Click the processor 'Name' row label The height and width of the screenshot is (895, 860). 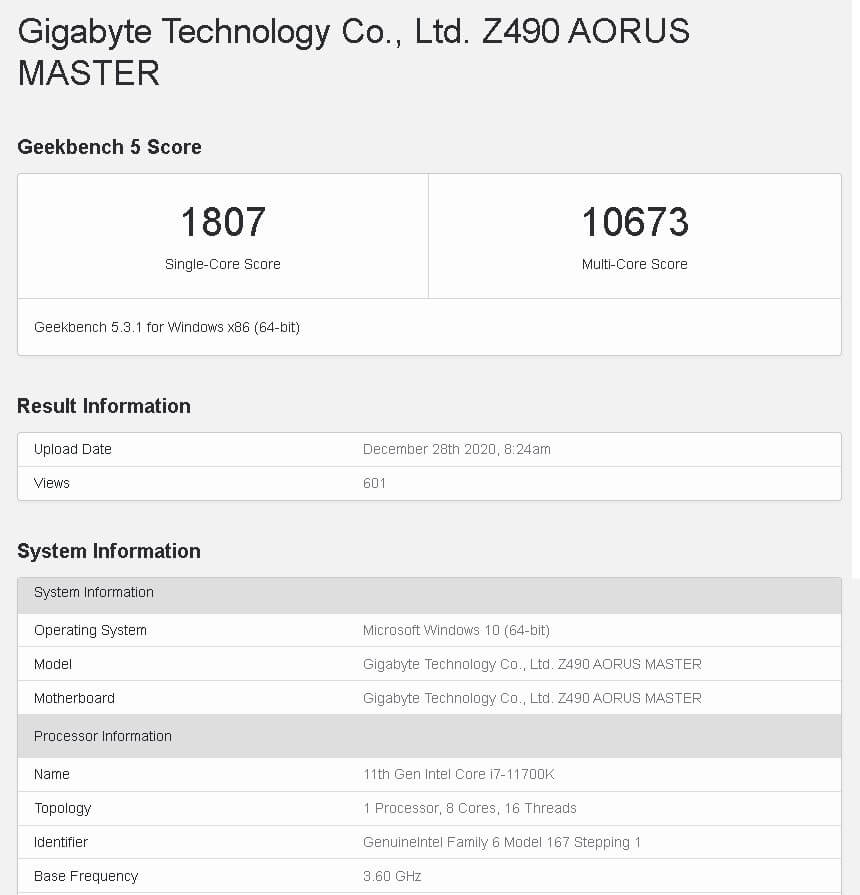51,774
